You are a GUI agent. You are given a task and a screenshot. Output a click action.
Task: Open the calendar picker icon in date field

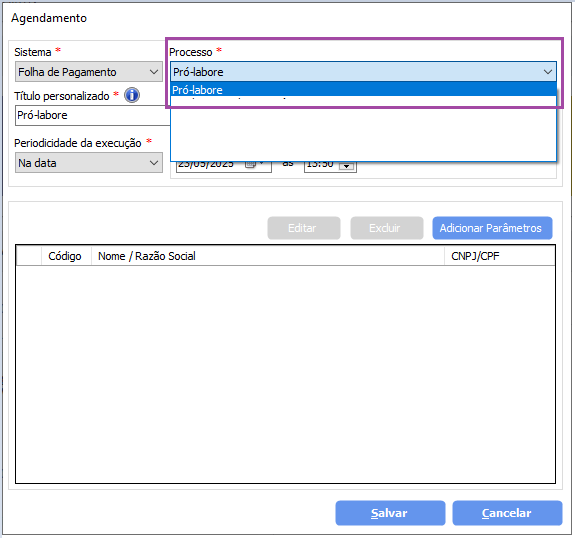[x=250, y=165]
